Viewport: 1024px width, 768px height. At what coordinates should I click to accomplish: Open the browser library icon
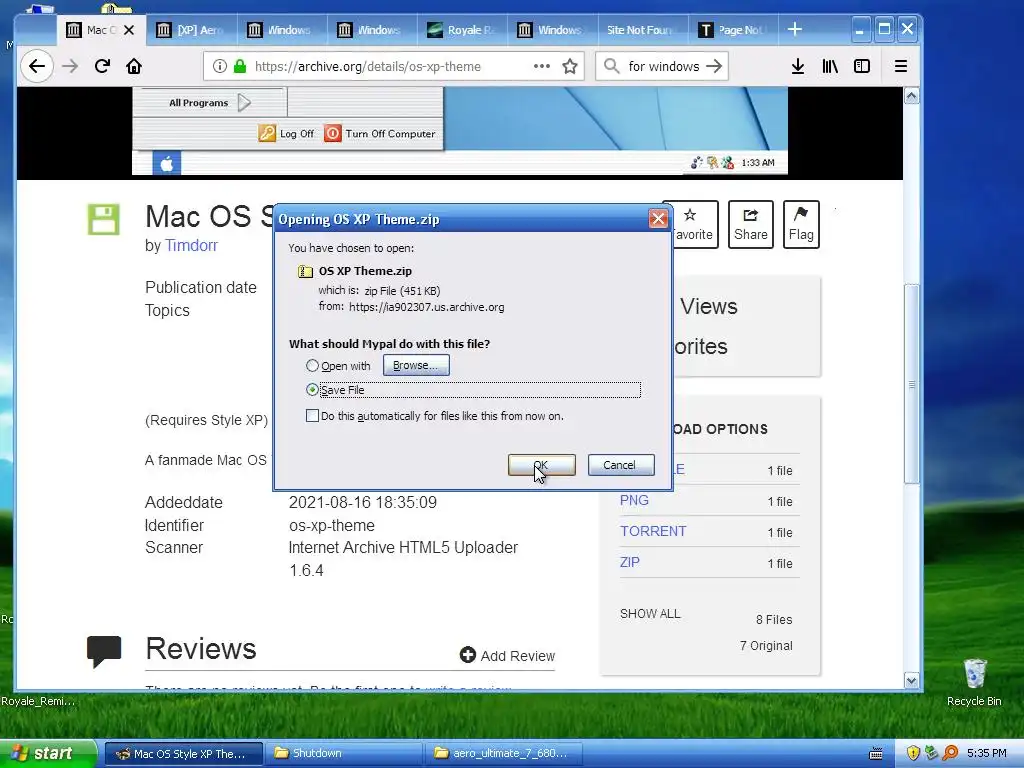point(830,66)
